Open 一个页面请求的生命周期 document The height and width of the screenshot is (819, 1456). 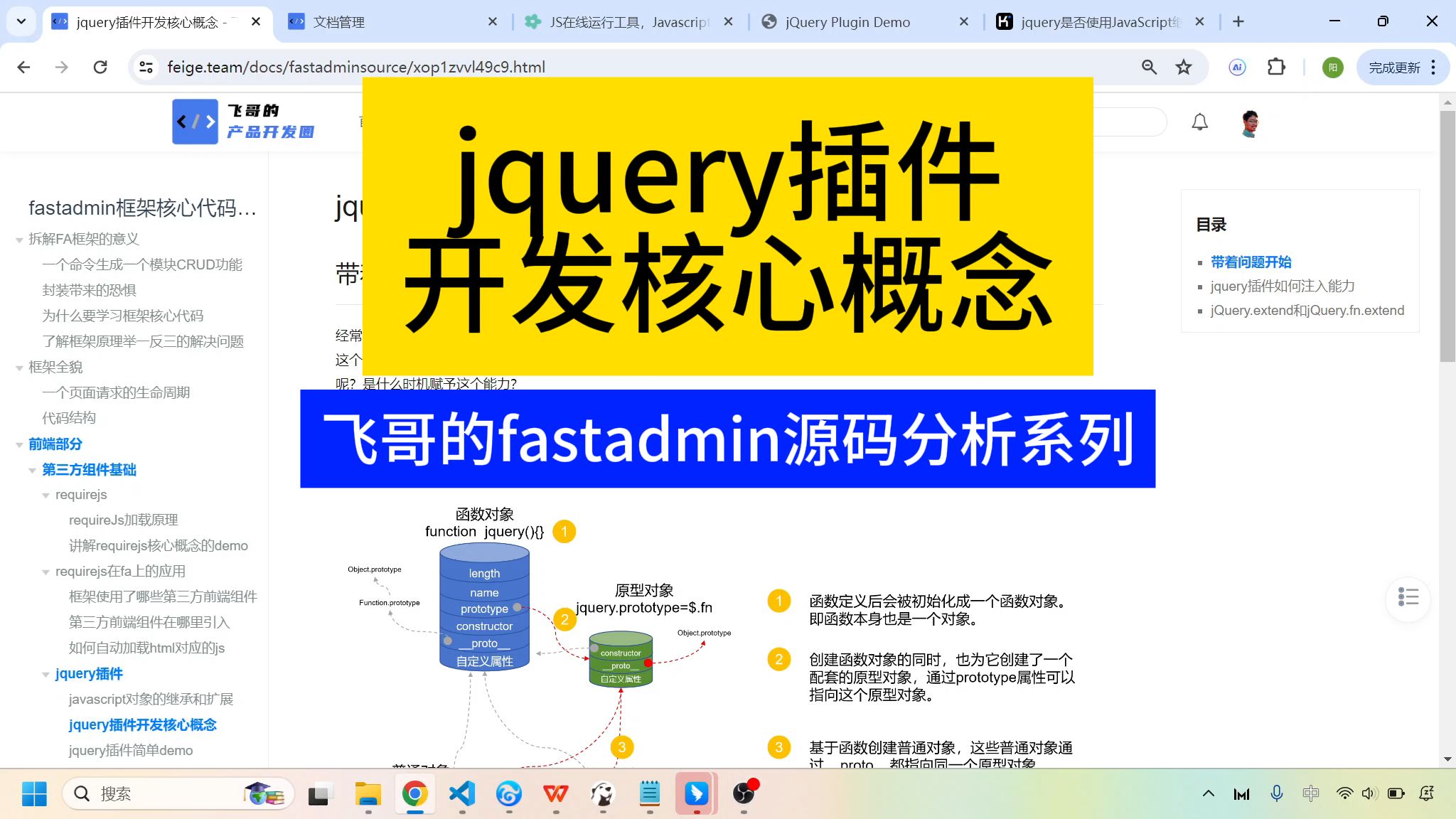coord(116,392)
